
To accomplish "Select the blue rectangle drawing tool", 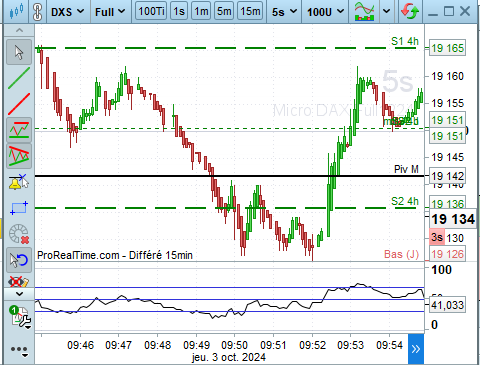I will [19, 208].
